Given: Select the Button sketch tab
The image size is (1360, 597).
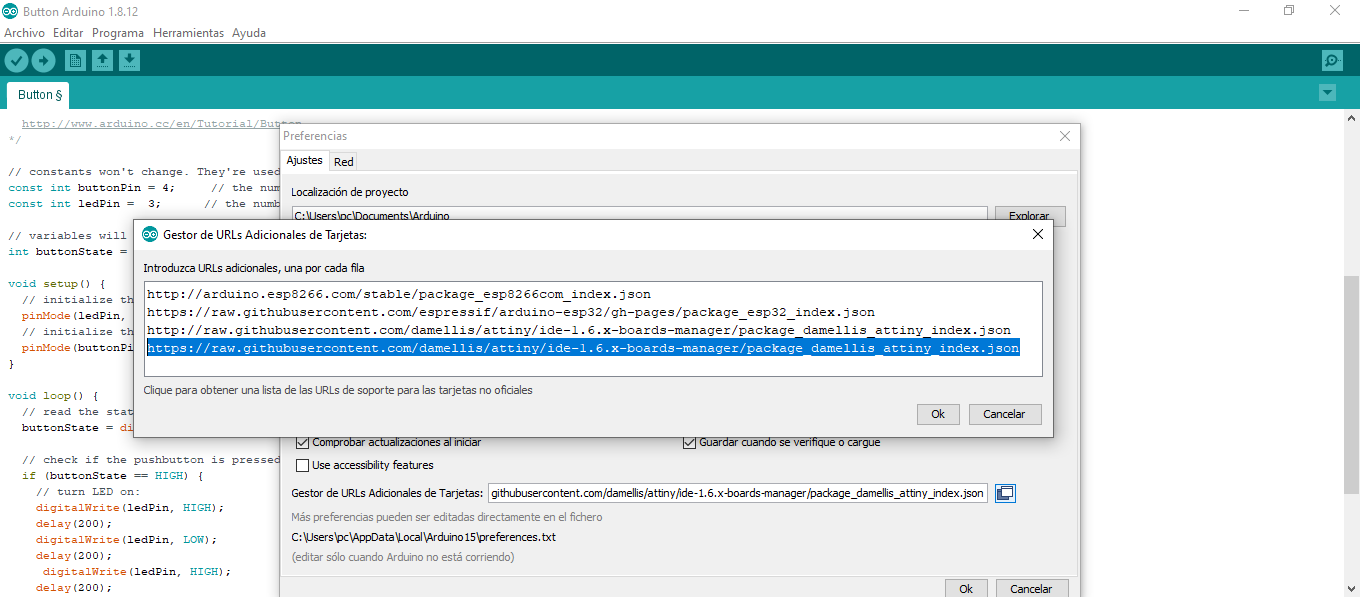Looking at the screenshot, I should 40,95.
